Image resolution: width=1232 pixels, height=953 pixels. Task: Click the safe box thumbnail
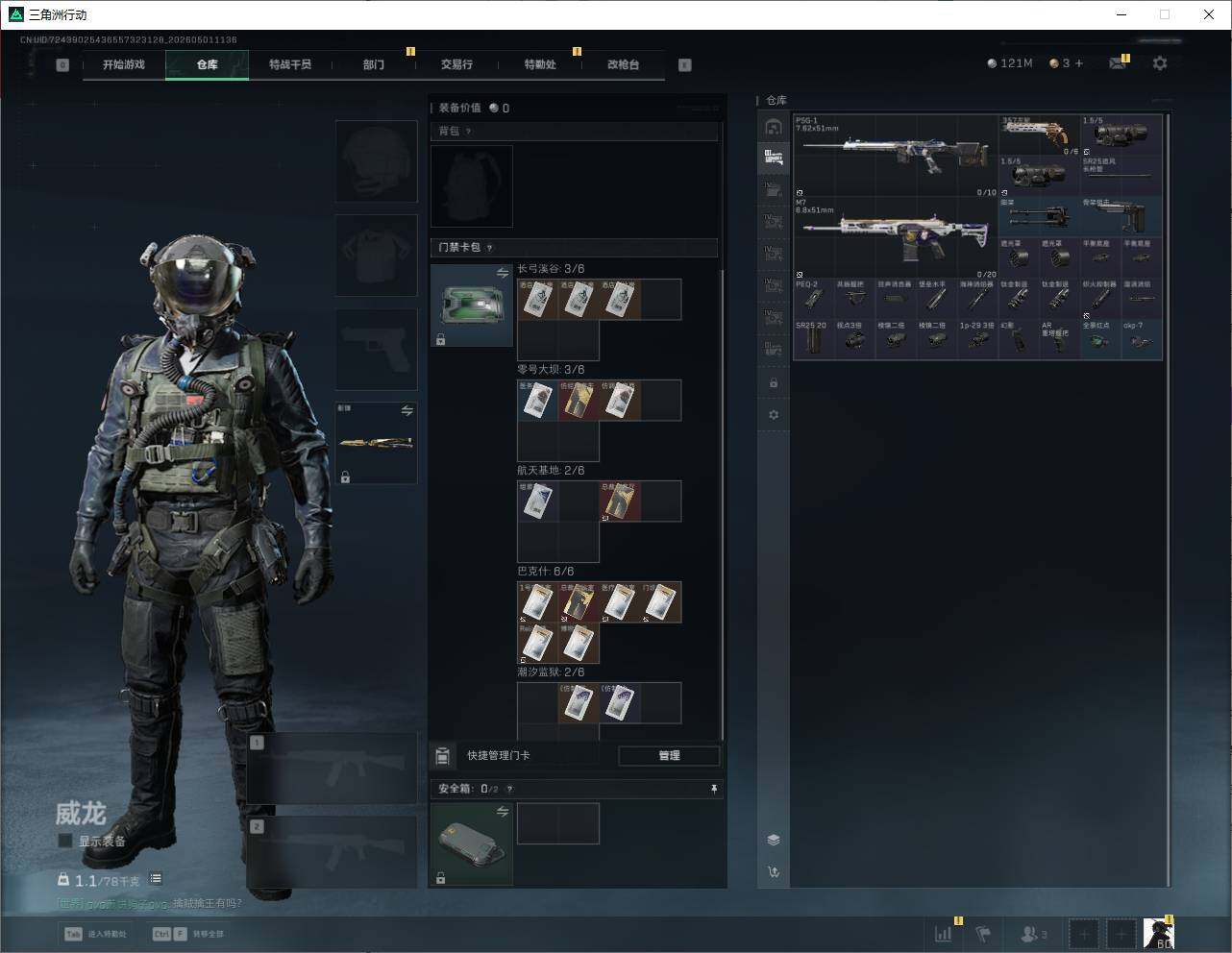pos(472,844)
